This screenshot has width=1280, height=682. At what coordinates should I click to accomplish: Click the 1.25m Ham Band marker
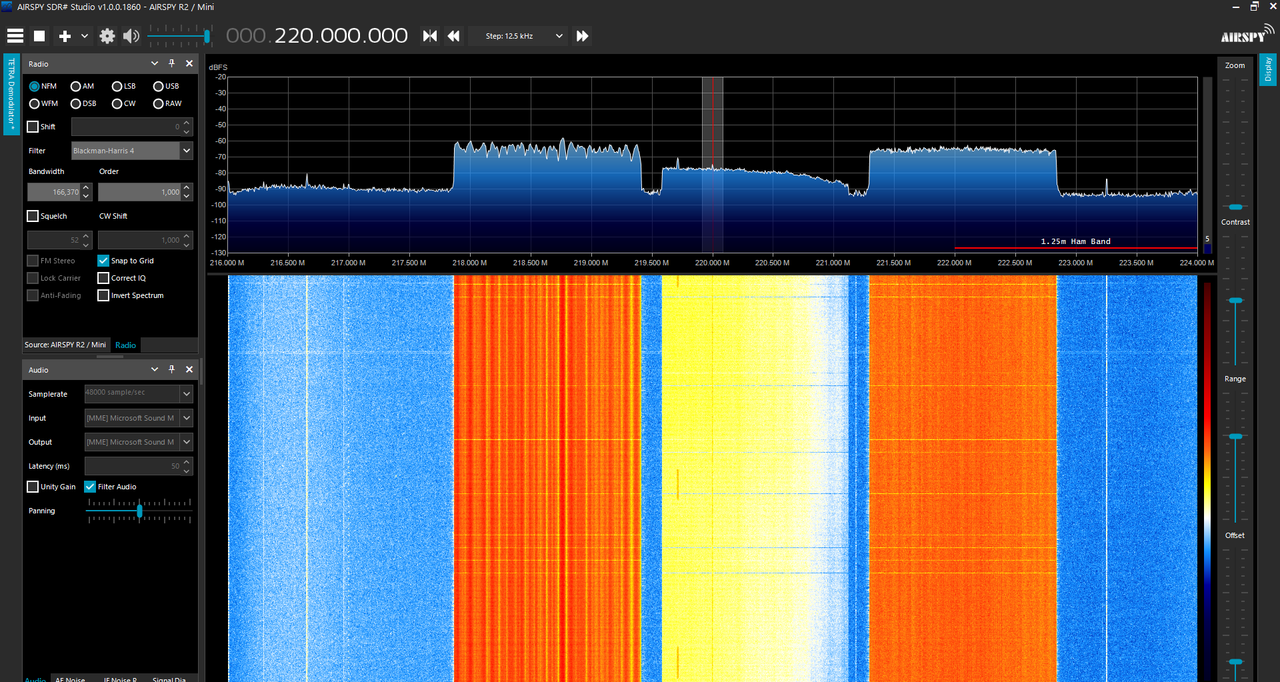pos(1075,242)
